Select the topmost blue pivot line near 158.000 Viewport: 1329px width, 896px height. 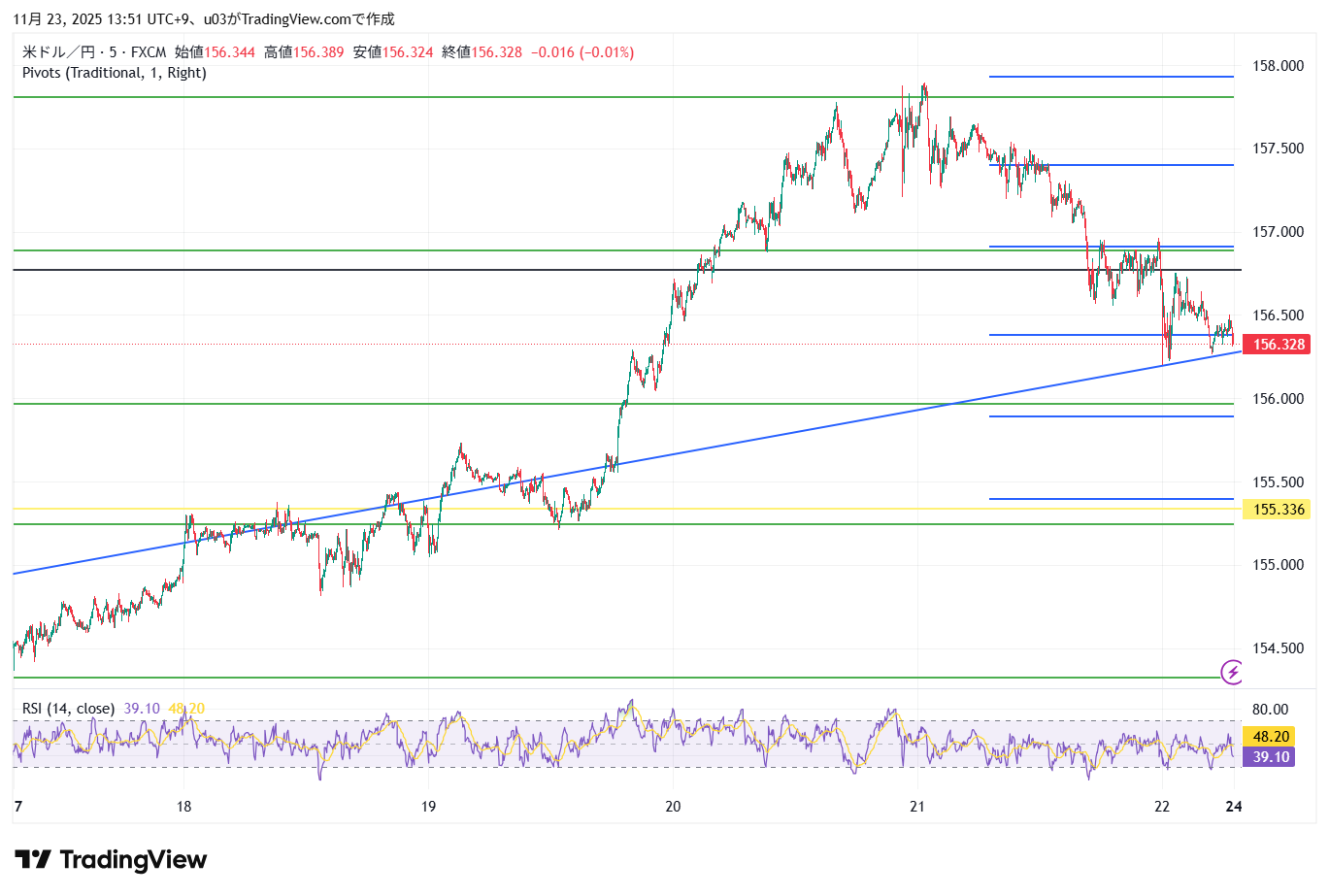[1111, 77]
